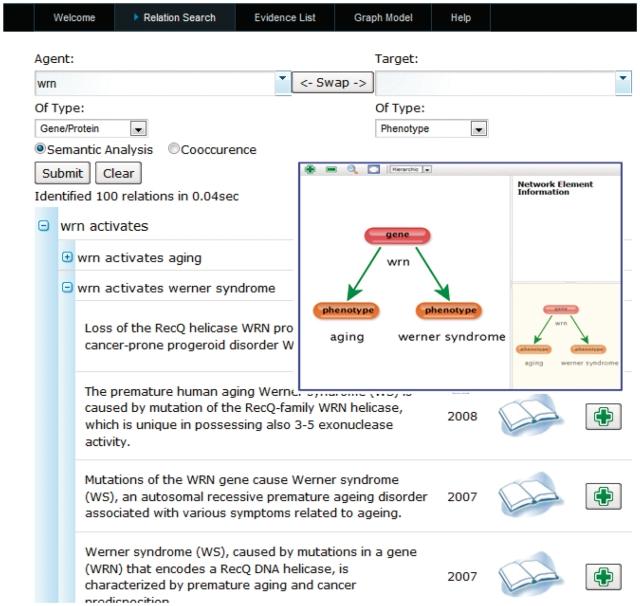Click the Swap button between Agent and Target

coord(332,82)
